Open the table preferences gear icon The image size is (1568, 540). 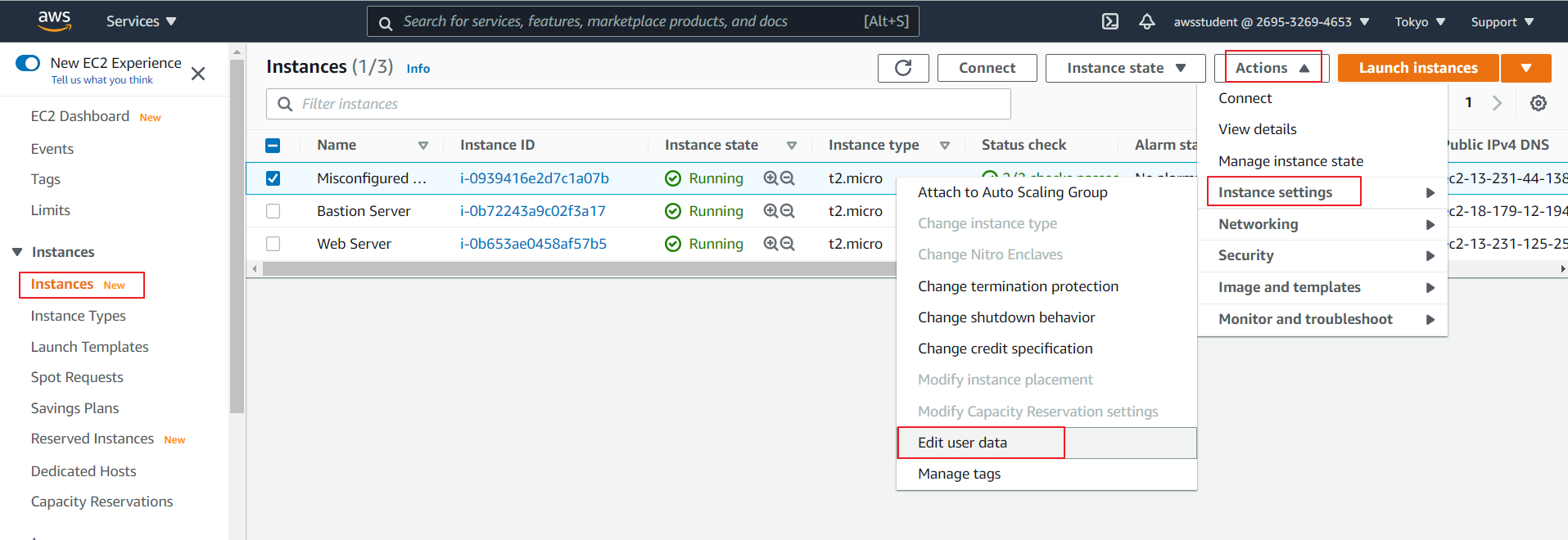coord(1539,103)
